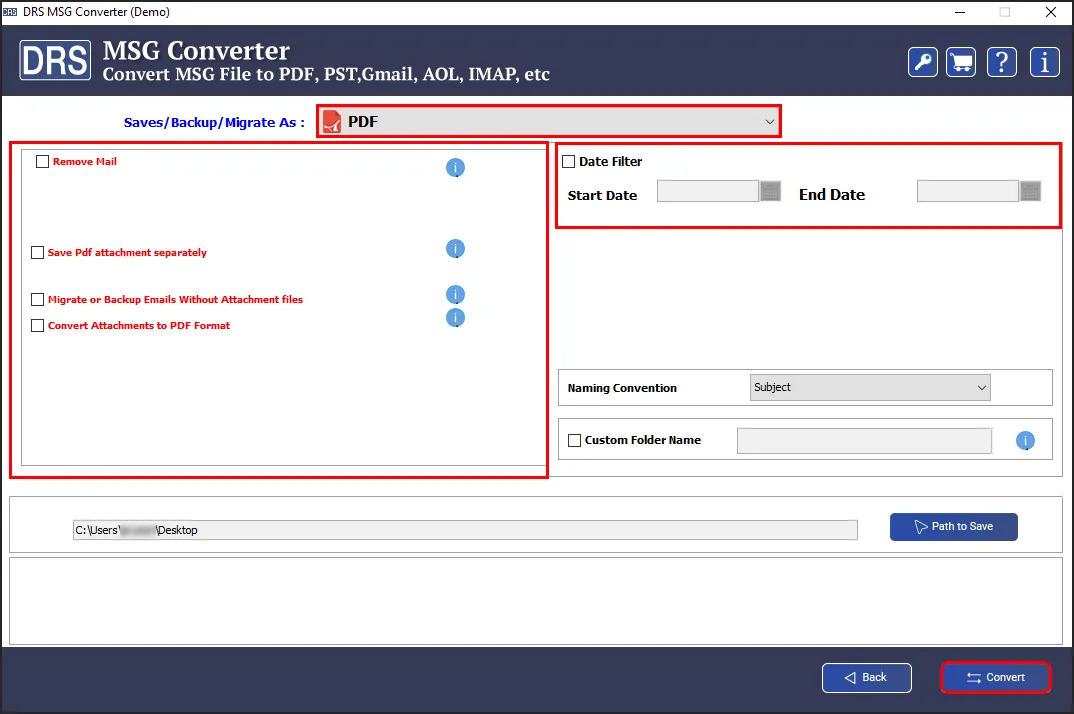The image size is (1074, 714).
Task: Show info for Custom Folder Name
Action: pos(1025,441)
